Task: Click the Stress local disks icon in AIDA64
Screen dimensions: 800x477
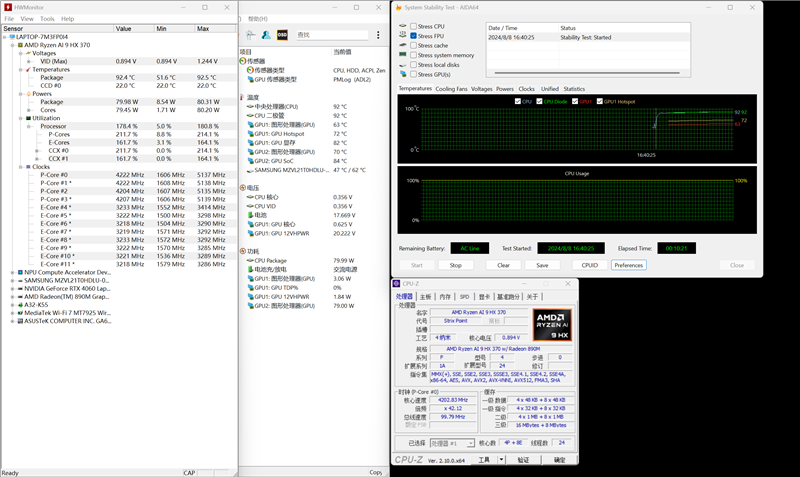Action: coord(403,65)
